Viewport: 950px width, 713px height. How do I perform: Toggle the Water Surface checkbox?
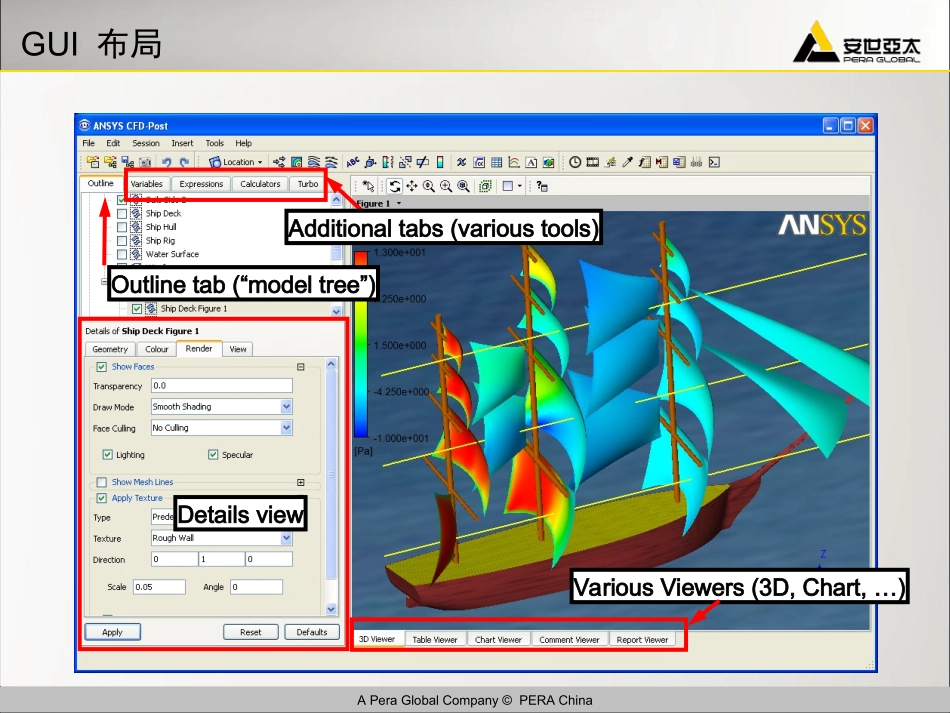click(122, 254)
